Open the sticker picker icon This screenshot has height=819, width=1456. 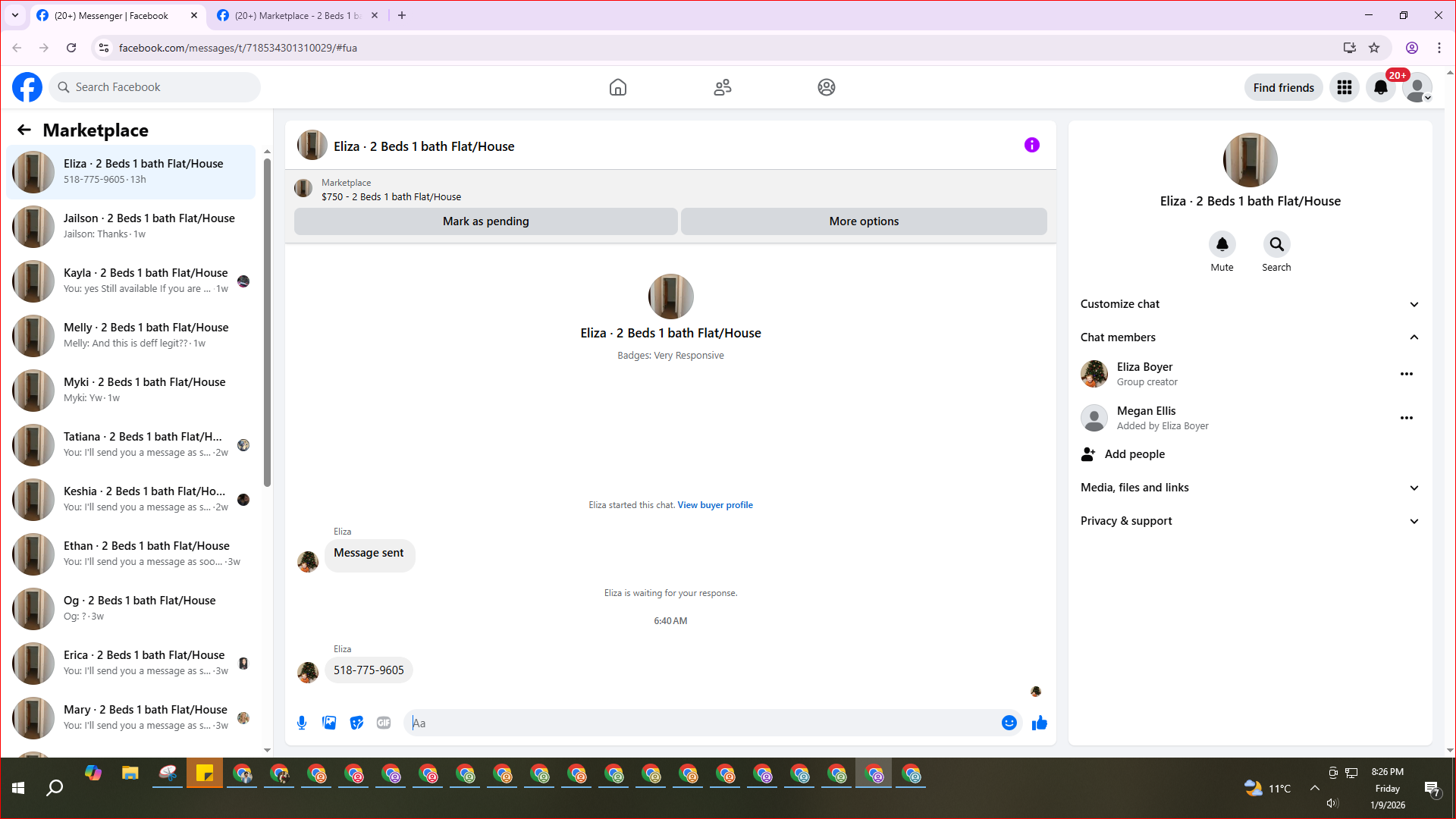click(356, 723)
